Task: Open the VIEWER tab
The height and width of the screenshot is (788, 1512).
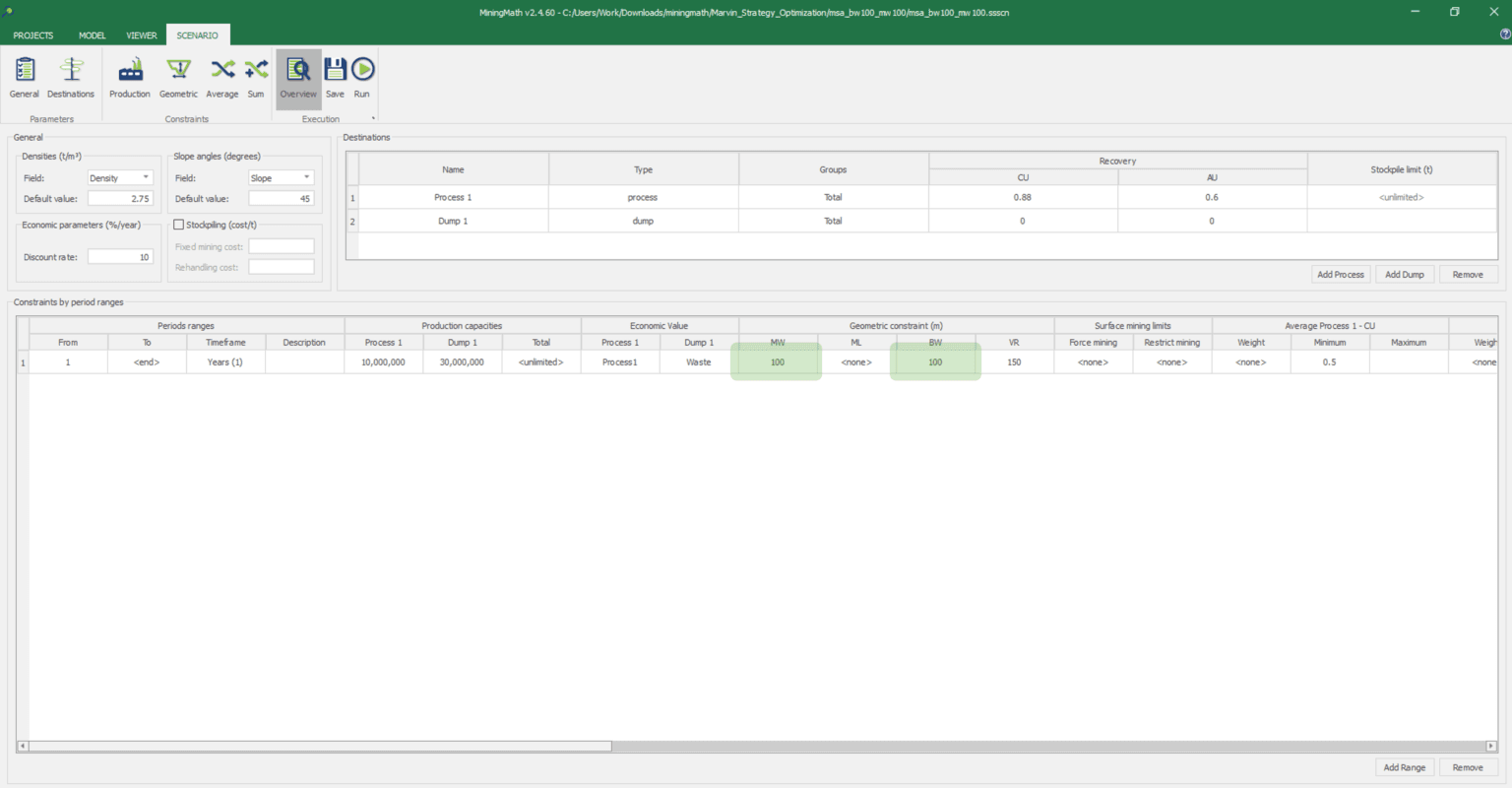Action: click(x=141, y=34)
